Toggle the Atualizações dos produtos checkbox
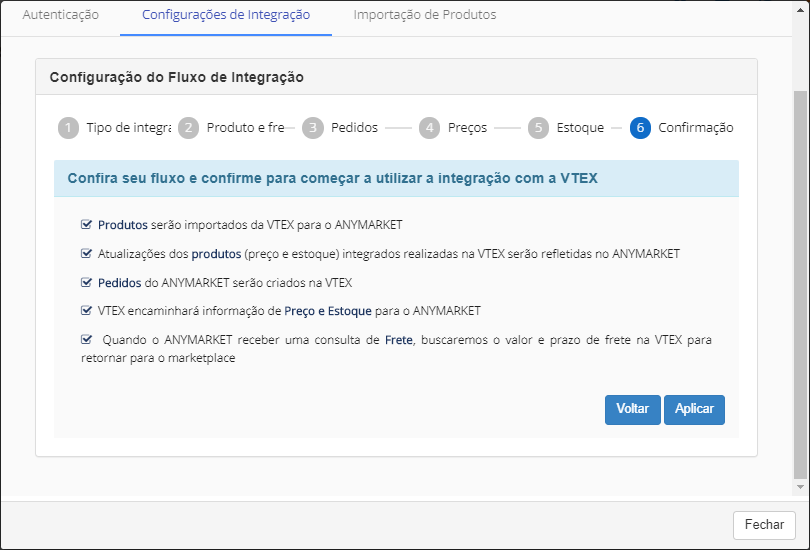 tap(87, 254)
